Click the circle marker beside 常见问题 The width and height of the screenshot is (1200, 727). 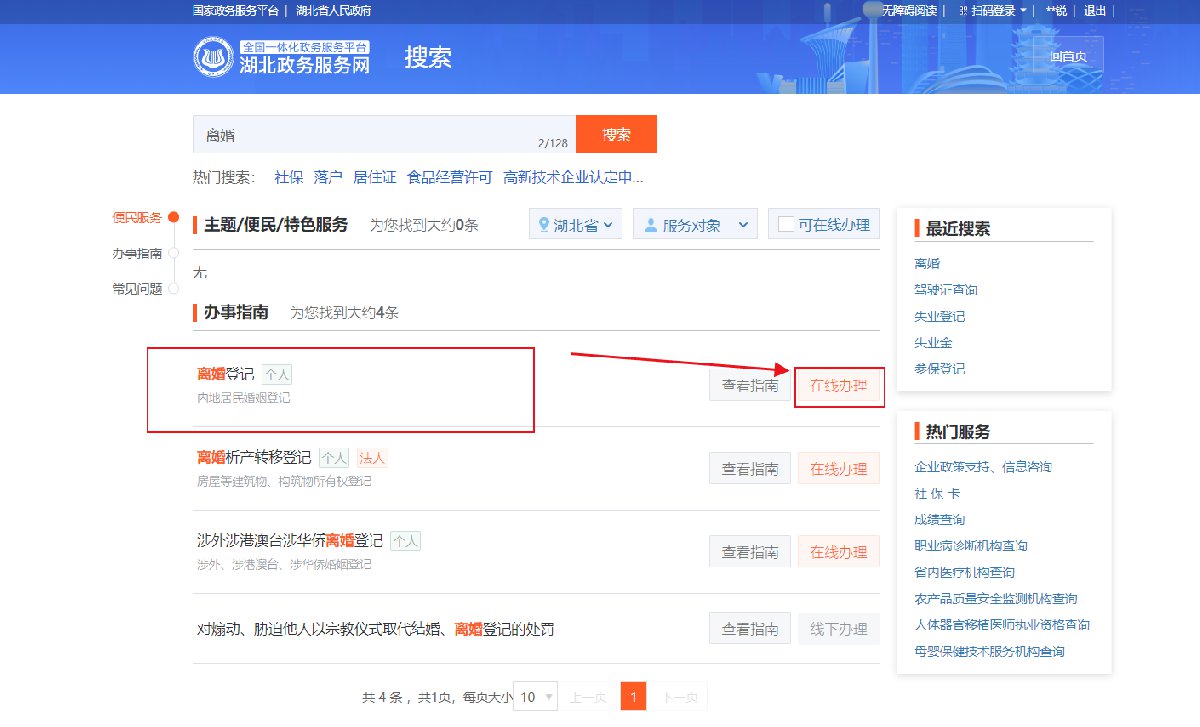[174, 289]
